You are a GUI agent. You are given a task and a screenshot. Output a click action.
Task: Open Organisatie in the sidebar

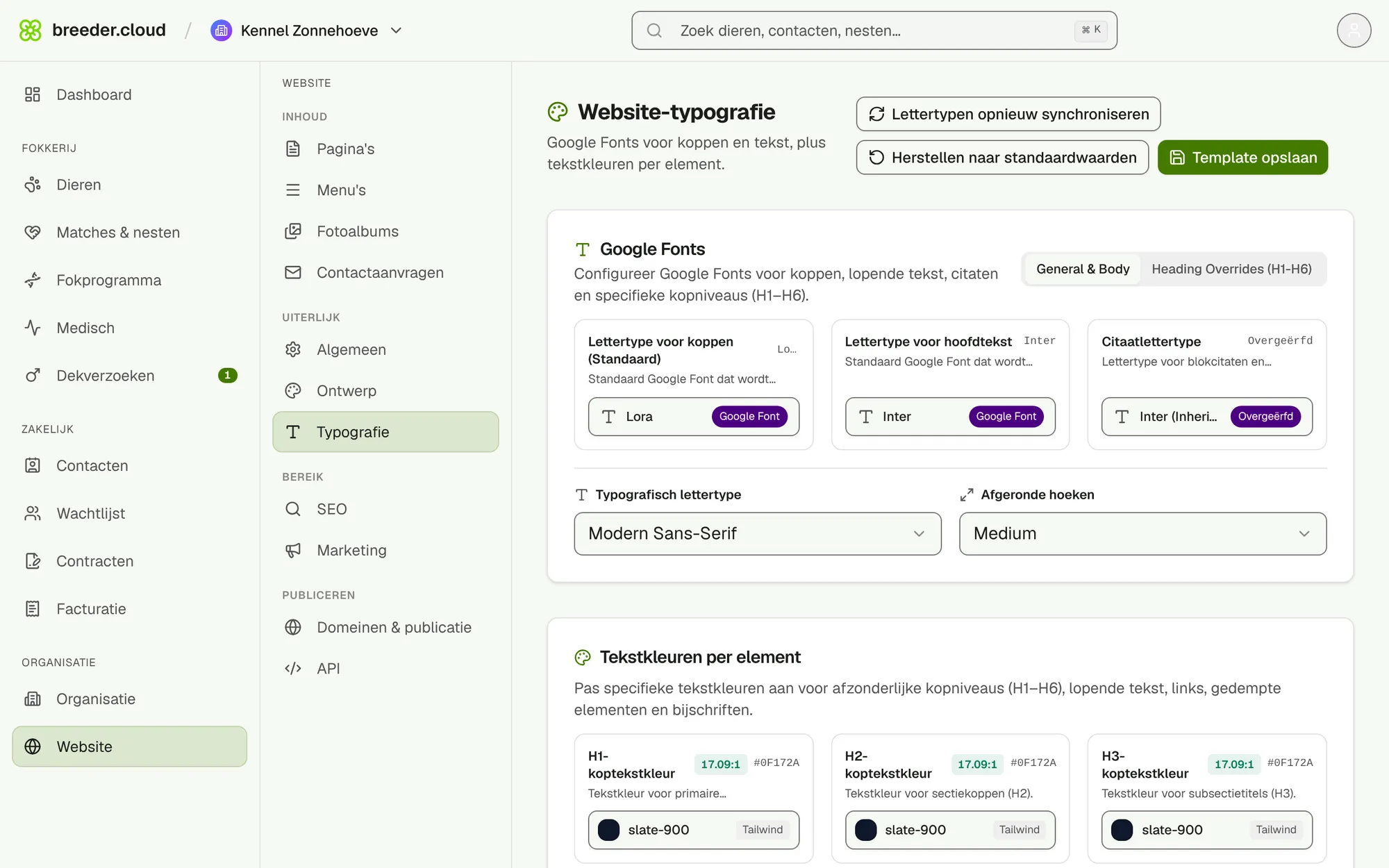(x=130, y=699)
